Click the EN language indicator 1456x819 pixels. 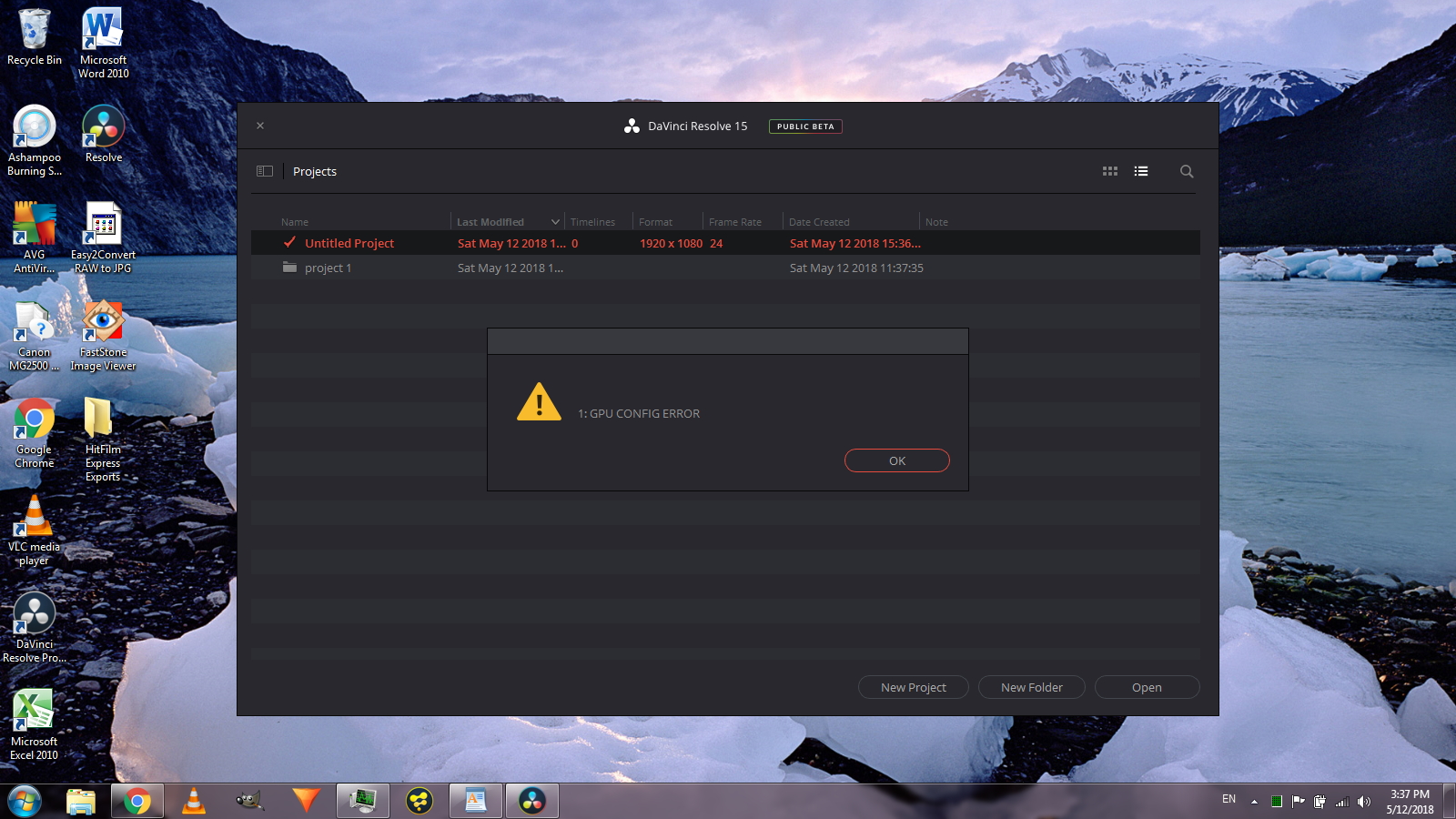pos(1228,799)
